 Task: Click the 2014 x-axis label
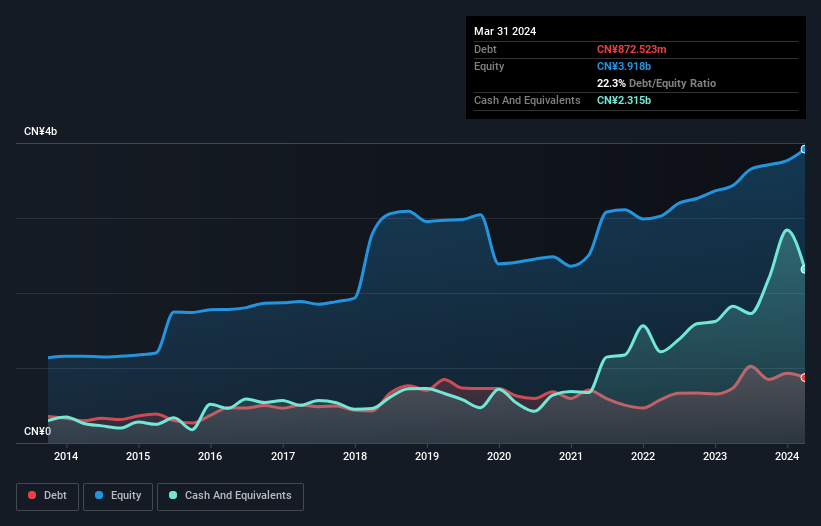[x=66, y=456]
